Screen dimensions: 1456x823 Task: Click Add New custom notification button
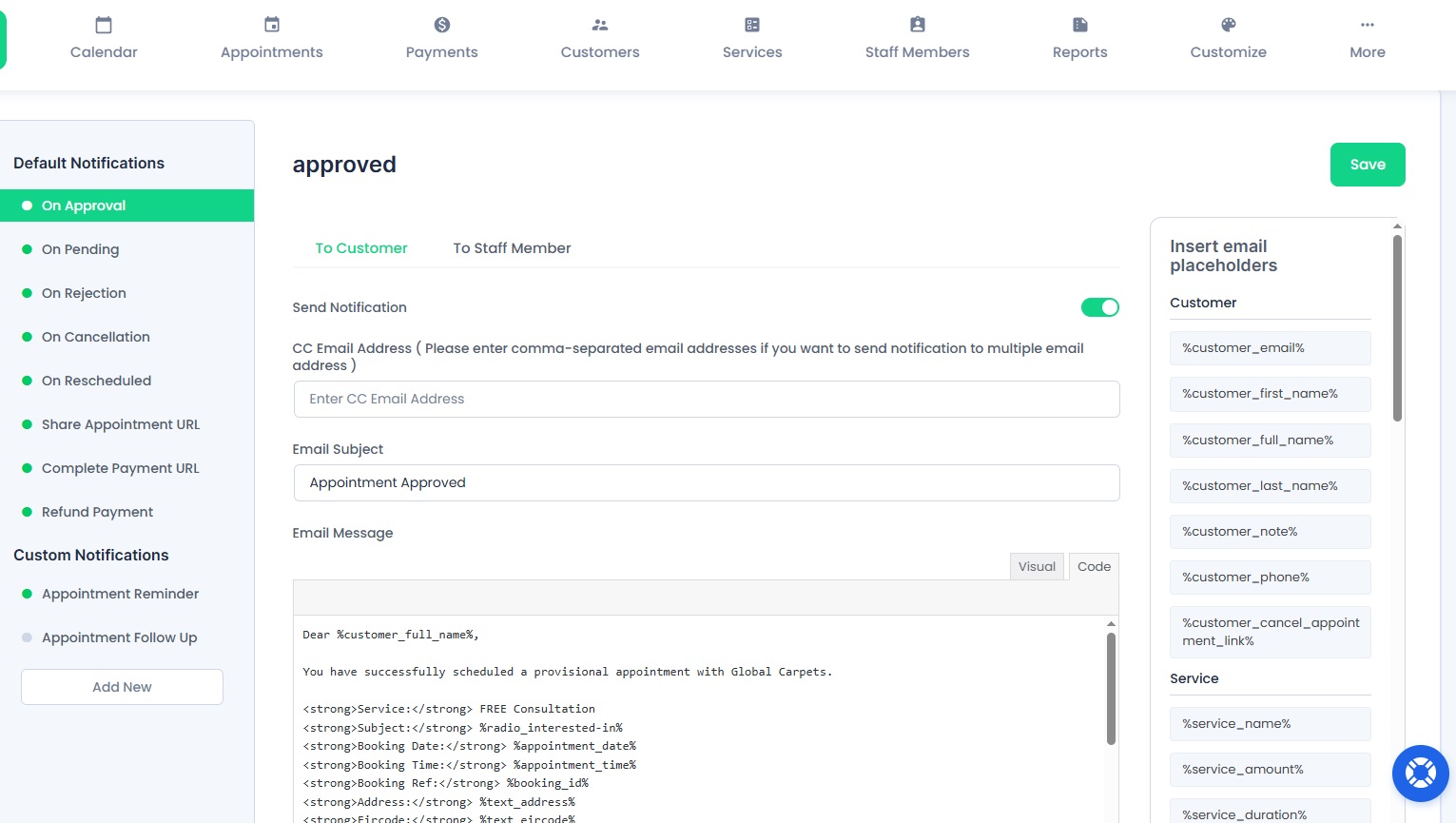tap(122, 687)
